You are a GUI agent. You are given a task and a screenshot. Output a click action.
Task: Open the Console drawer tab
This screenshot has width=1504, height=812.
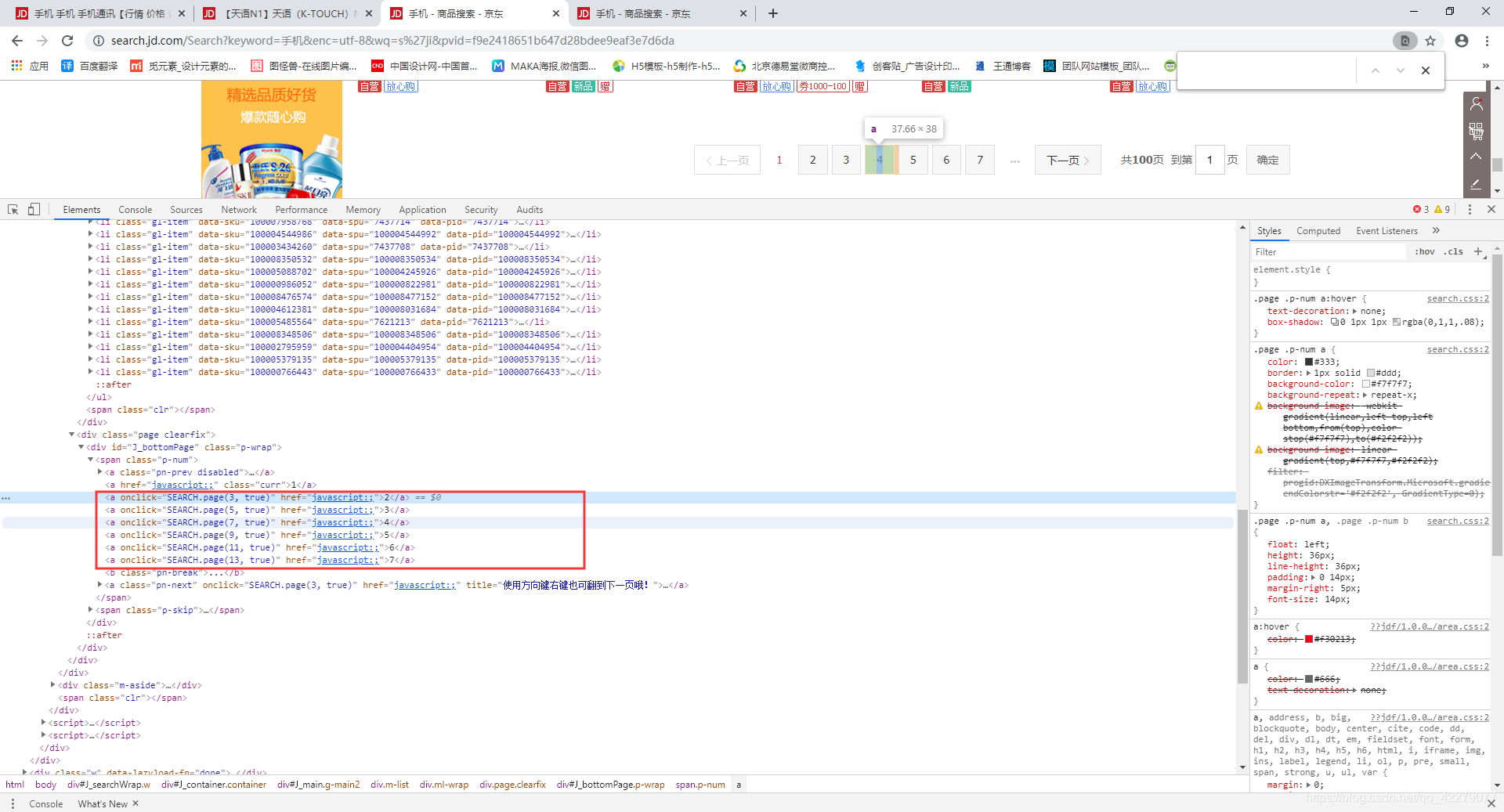(x=46, y=803)
